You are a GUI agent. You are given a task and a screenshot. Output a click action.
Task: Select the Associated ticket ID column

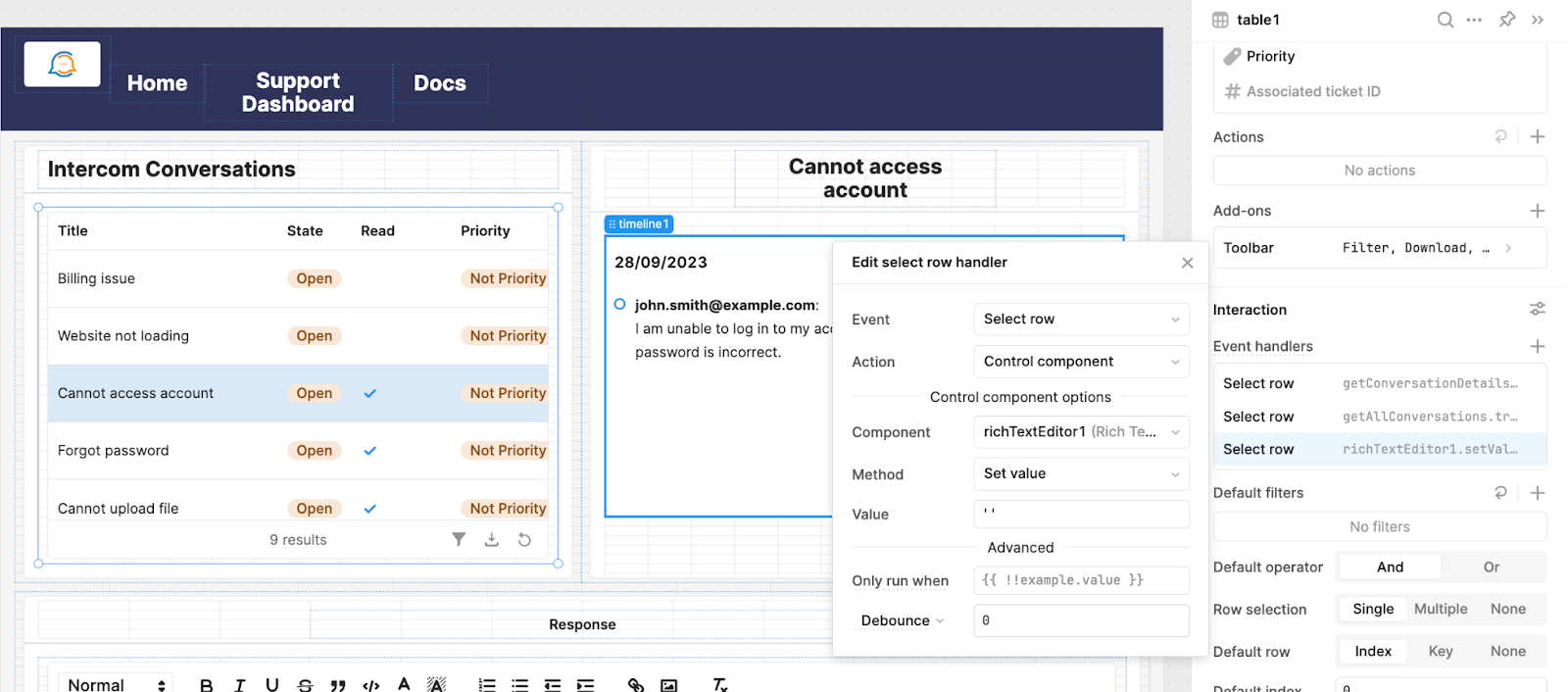tap(1380, 91)
